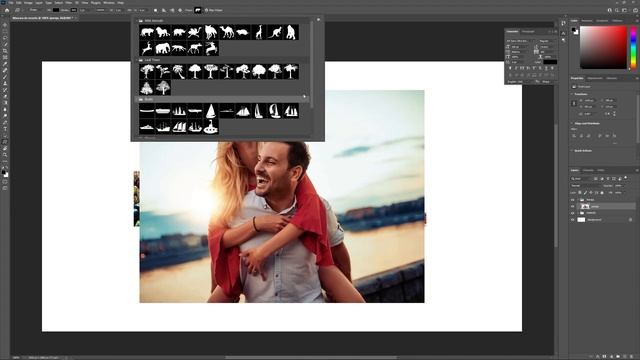Open path operations in options bar
The height and width of the screenshot is (360, 640).
point(156,10)
